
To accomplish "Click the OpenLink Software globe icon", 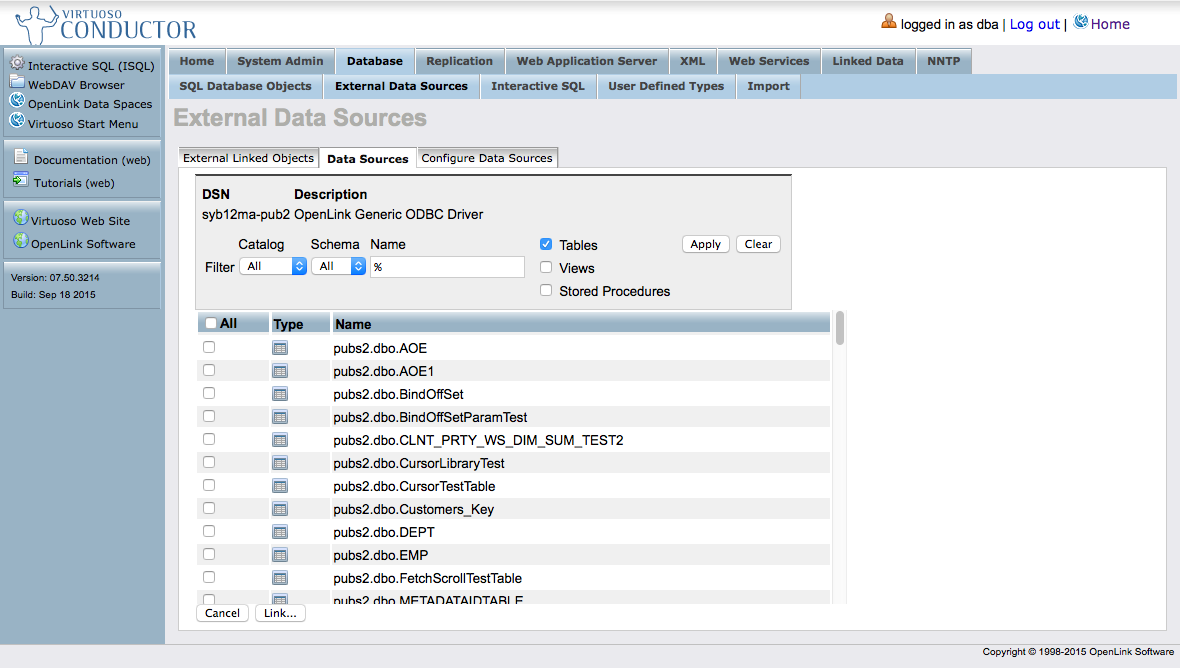I will 21,241.
